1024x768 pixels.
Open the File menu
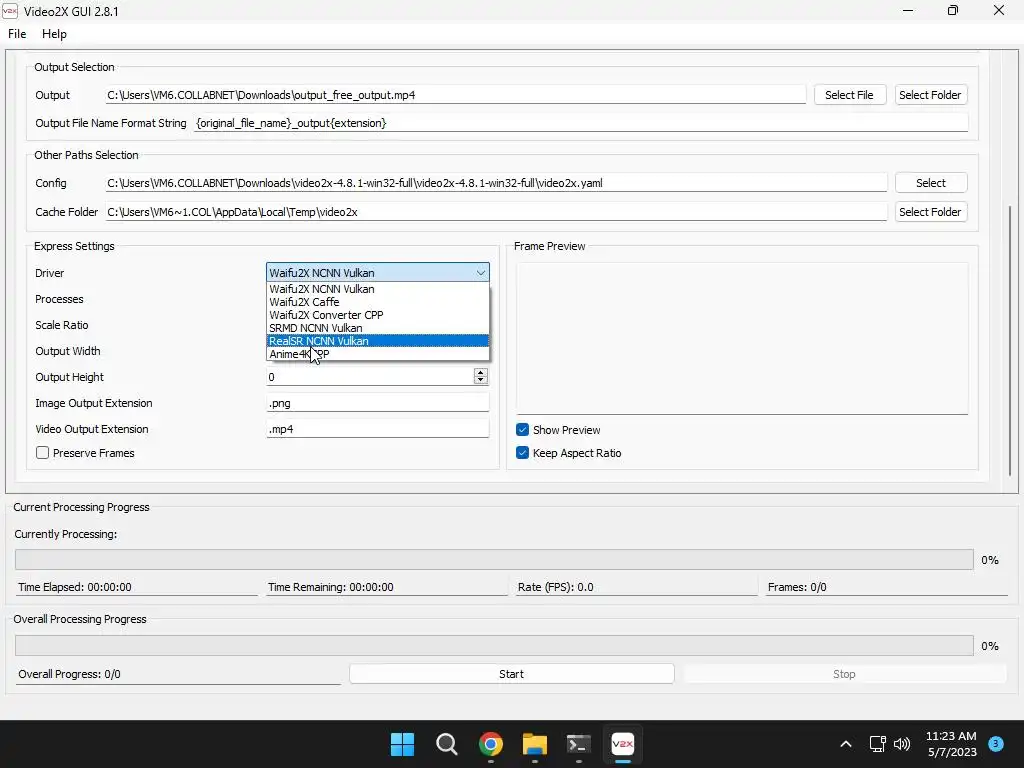[17, 34]
